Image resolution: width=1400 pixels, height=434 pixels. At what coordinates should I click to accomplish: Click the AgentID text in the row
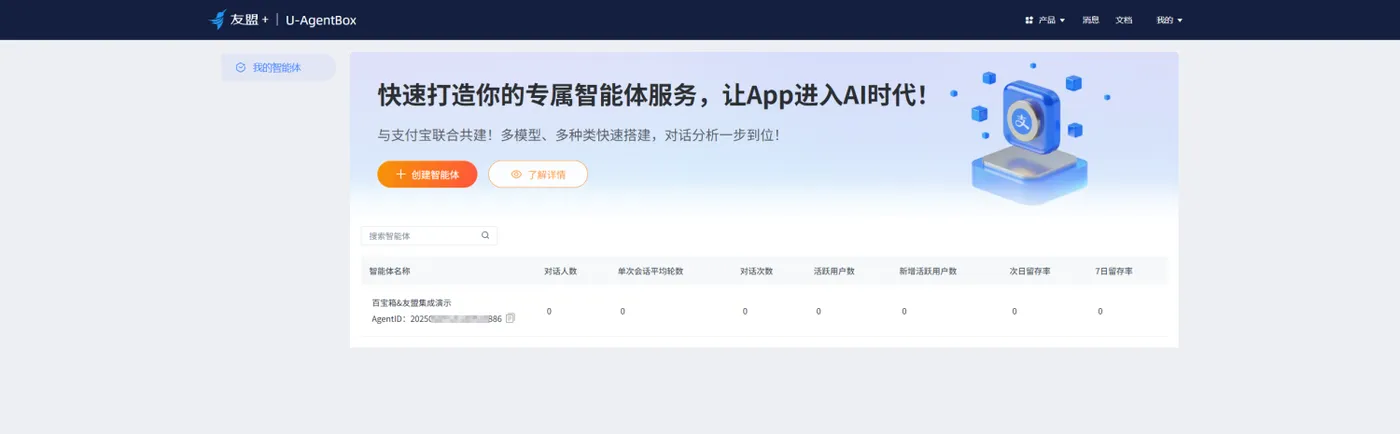pos(436,318)
